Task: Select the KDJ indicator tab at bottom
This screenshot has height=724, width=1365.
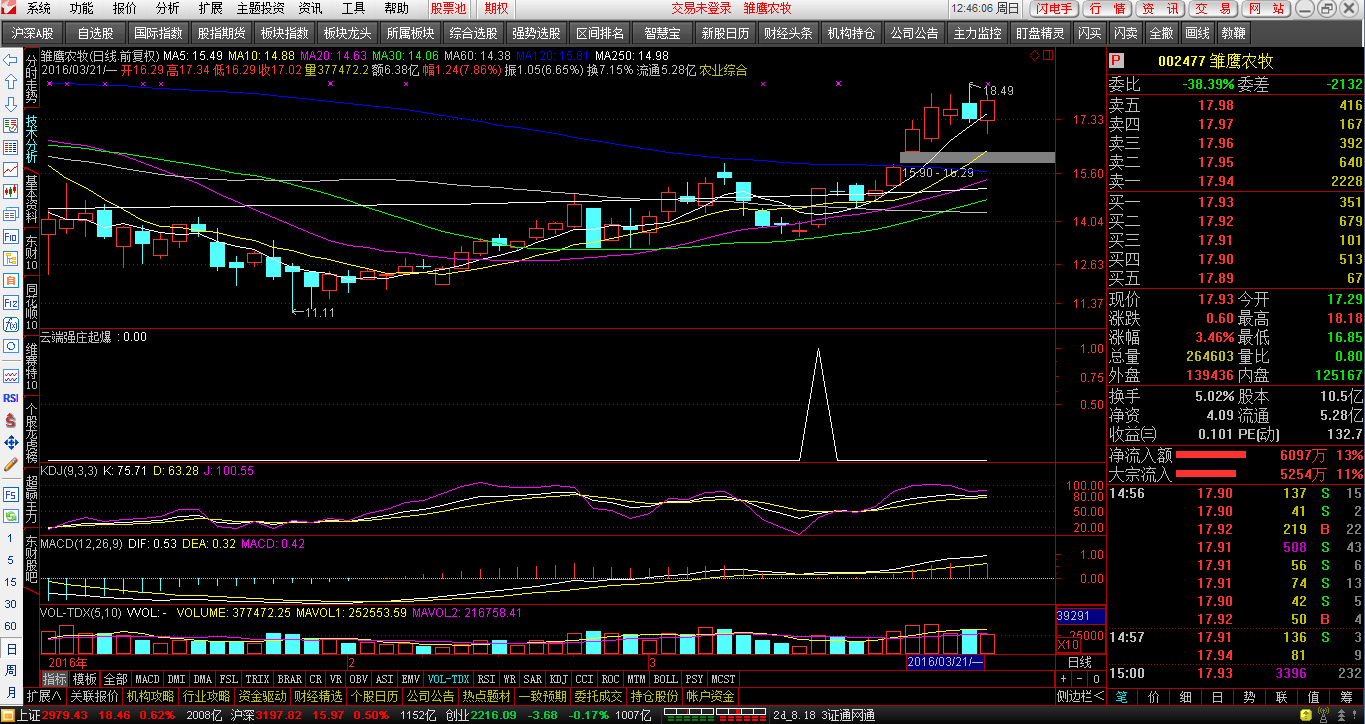Action: pyautogui.click(x=559, y=679)
